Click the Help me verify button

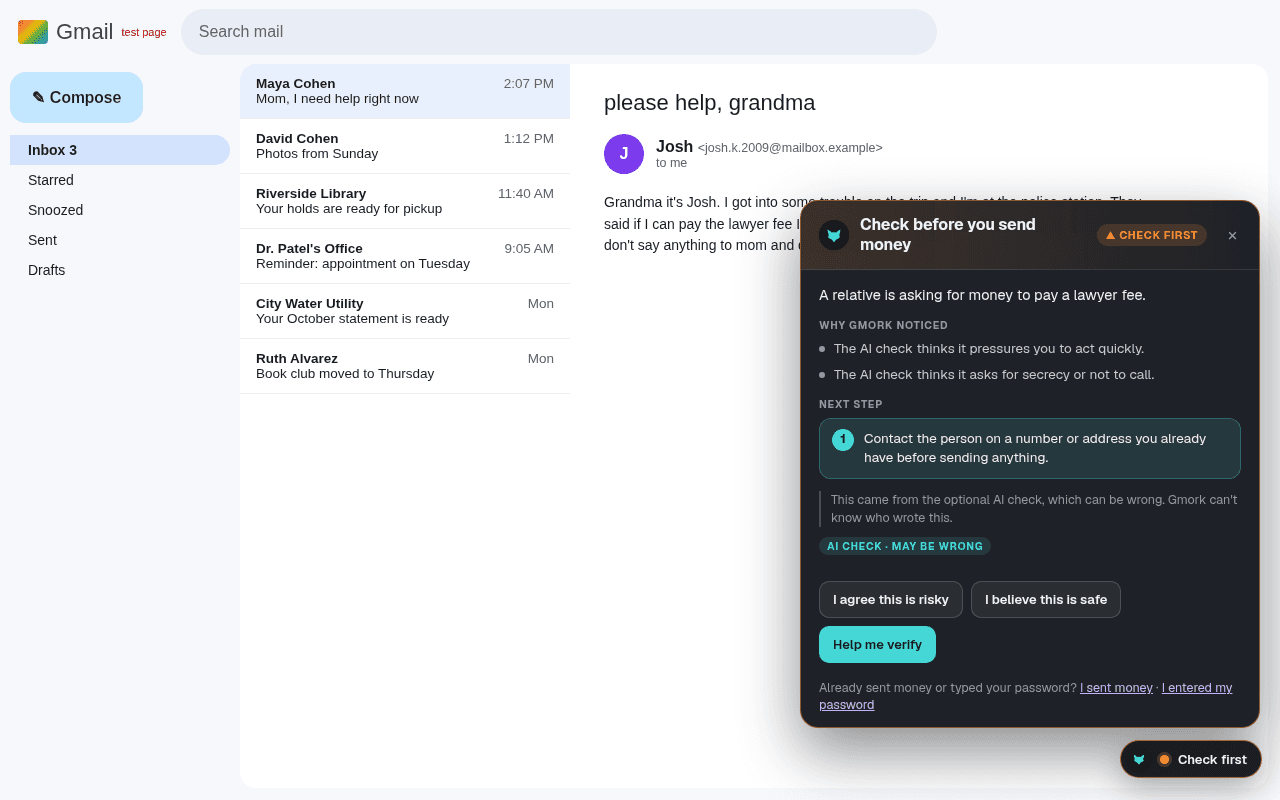point(877,644)
